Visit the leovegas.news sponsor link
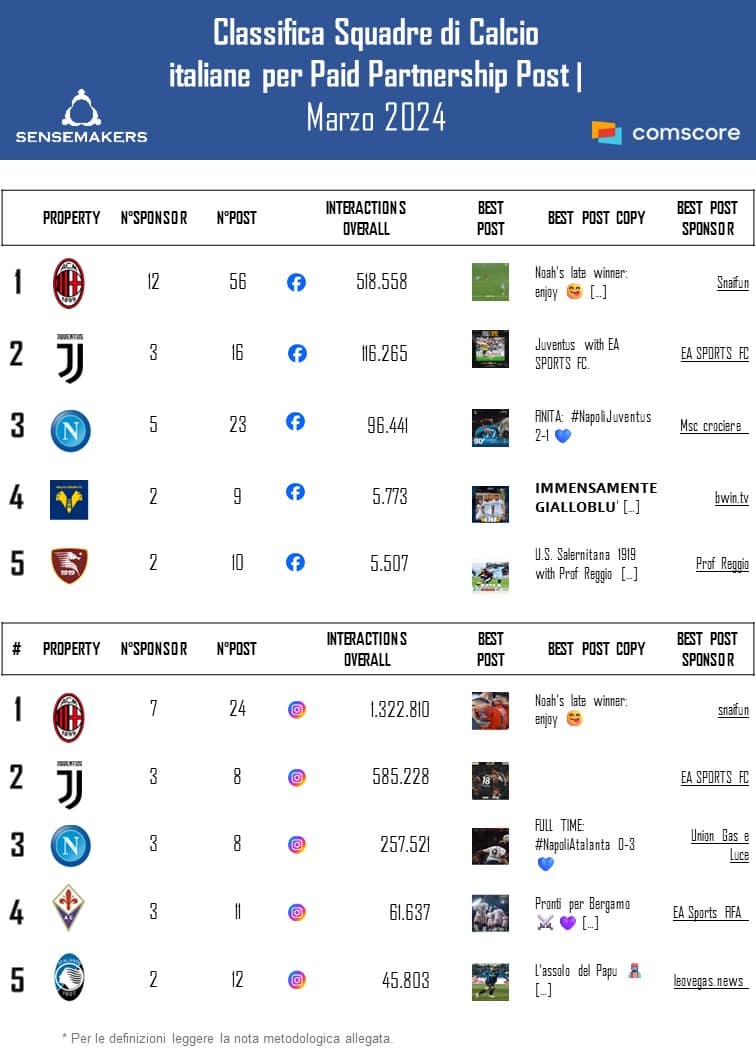The width and height of the screenshot is (756, 1058). (710, 981)
